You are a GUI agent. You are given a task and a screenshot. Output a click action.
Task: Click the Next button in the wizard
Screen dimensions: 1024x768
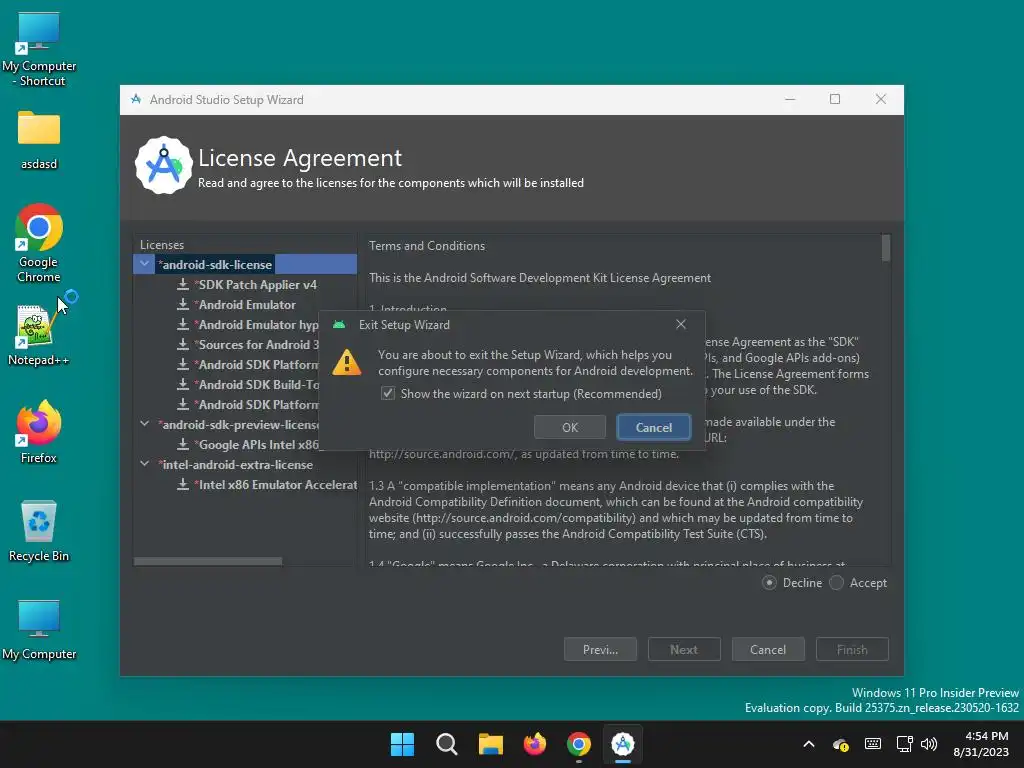click(x=684, y=649)
